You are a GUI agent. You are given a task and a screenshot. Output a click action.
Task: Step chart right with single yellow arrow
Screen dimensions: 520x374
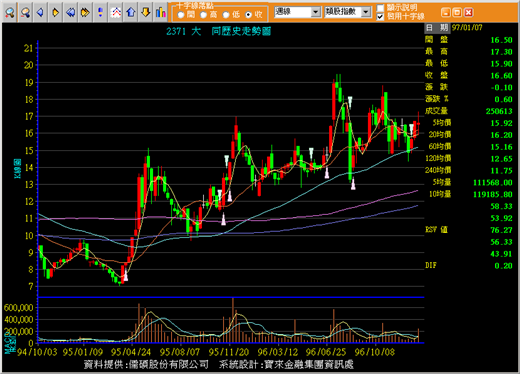click(x=55, y=13)
